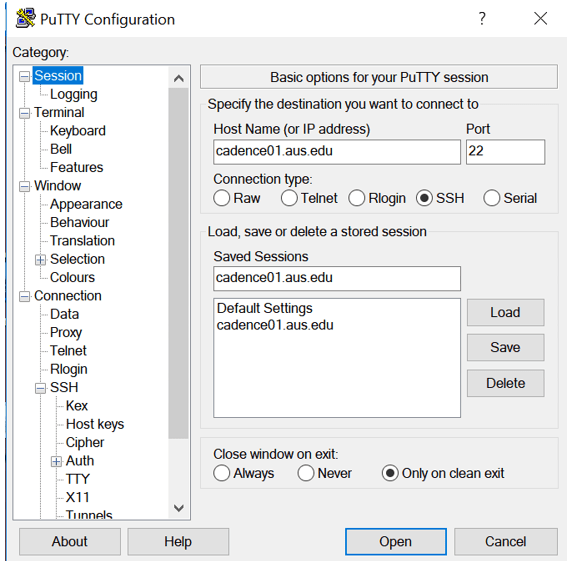
Task: Collapse the Connection tree node
Action: tap(24, 296)
